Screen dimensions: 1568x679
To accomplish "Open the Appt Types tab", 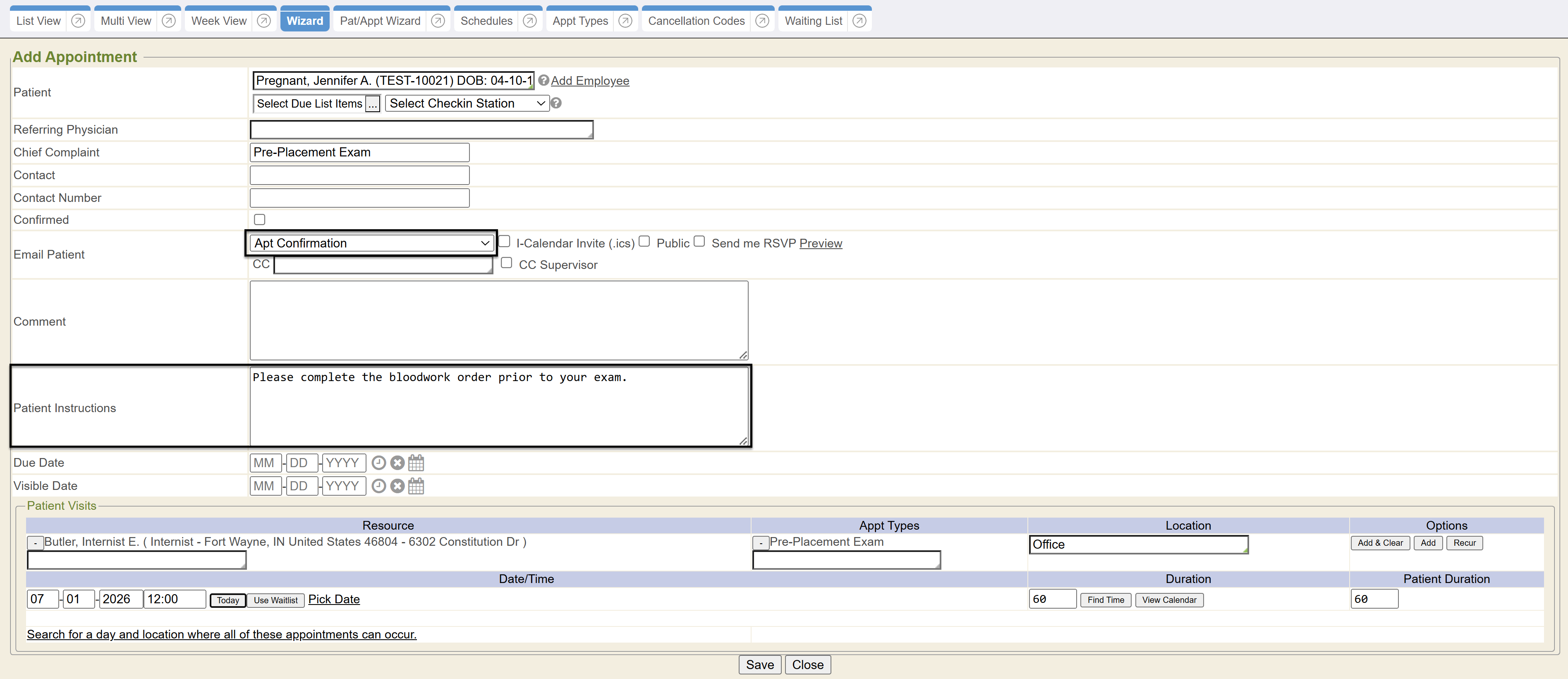I will click(580, 21).
